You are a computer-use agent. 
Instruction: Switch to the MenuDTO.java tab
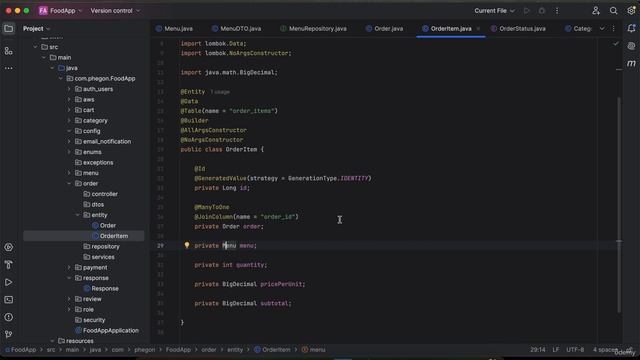[x=236, y=29]
